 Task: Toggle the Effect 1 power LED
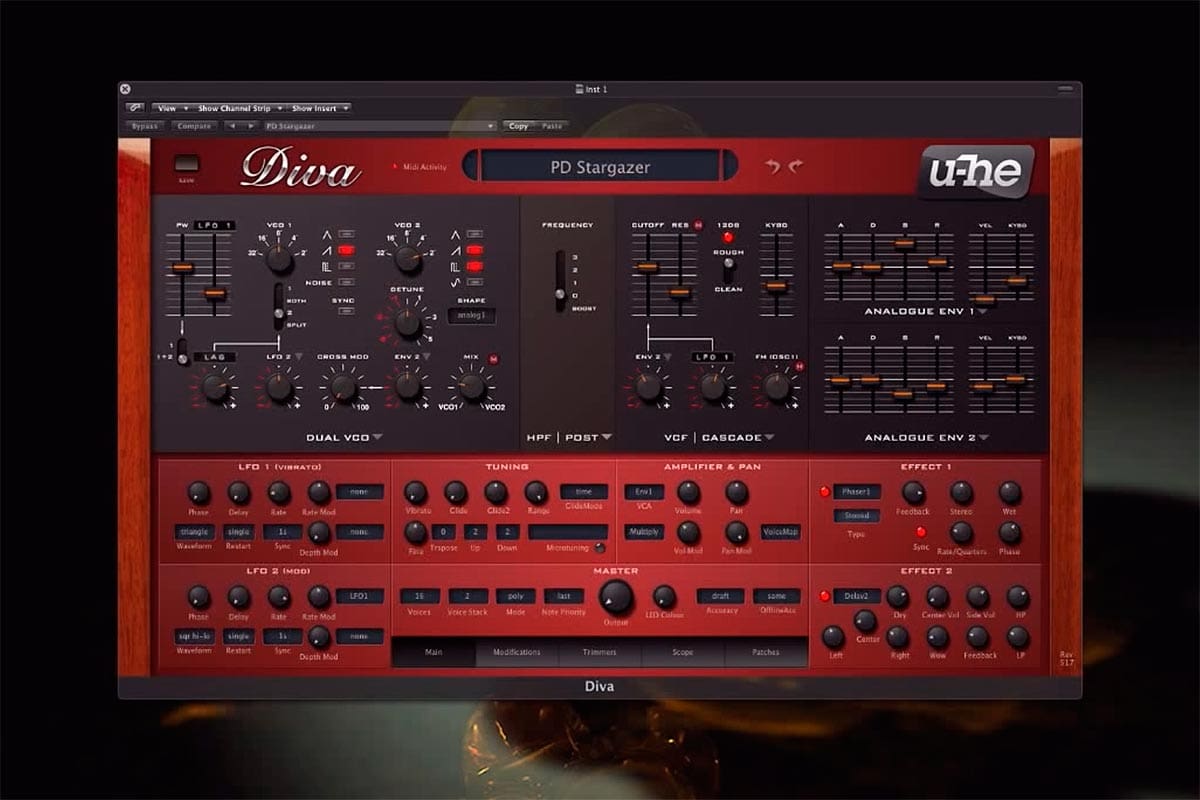click(x=825, y=492)
